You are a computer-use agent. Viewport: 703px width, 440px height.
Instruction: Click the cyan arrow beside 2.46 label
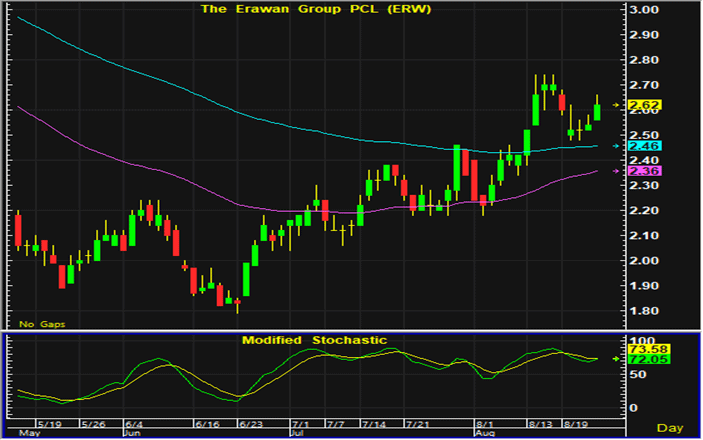click(616, 146)
